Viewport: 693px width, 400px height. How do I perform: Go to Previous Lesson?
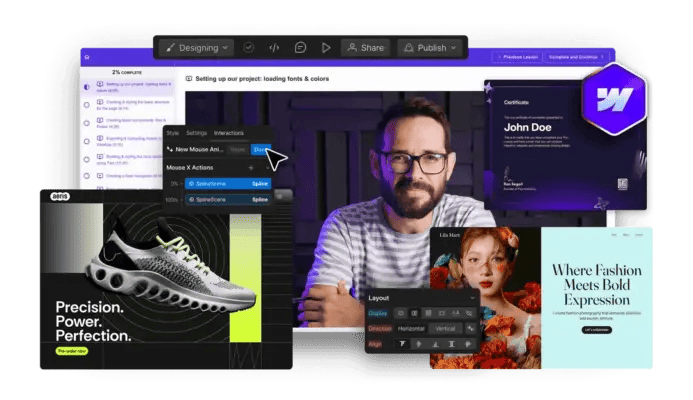click(517, 57)
